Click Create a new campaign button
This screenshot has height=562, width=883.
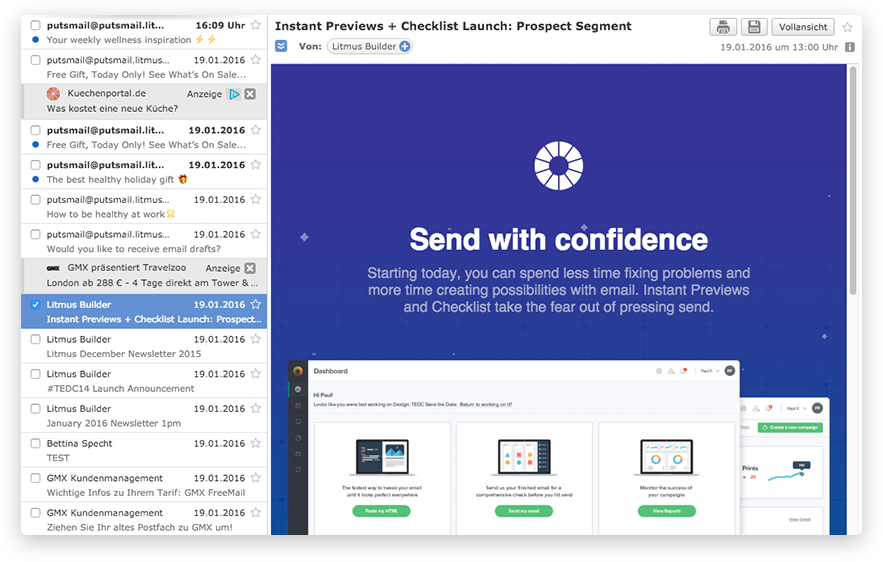pos(790,427)
